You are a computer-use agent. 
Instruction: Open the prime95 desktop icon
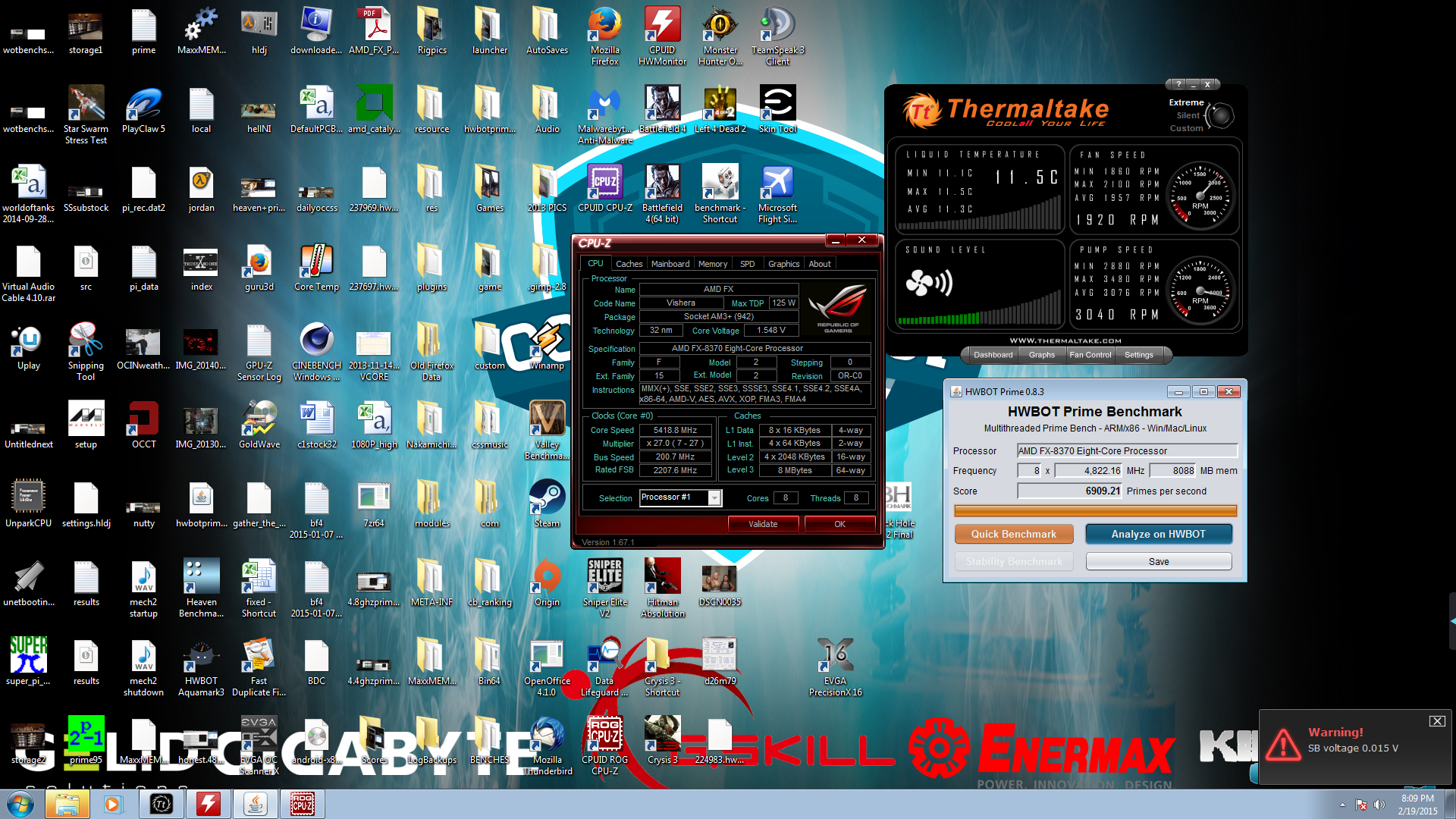tap(86, 739)
